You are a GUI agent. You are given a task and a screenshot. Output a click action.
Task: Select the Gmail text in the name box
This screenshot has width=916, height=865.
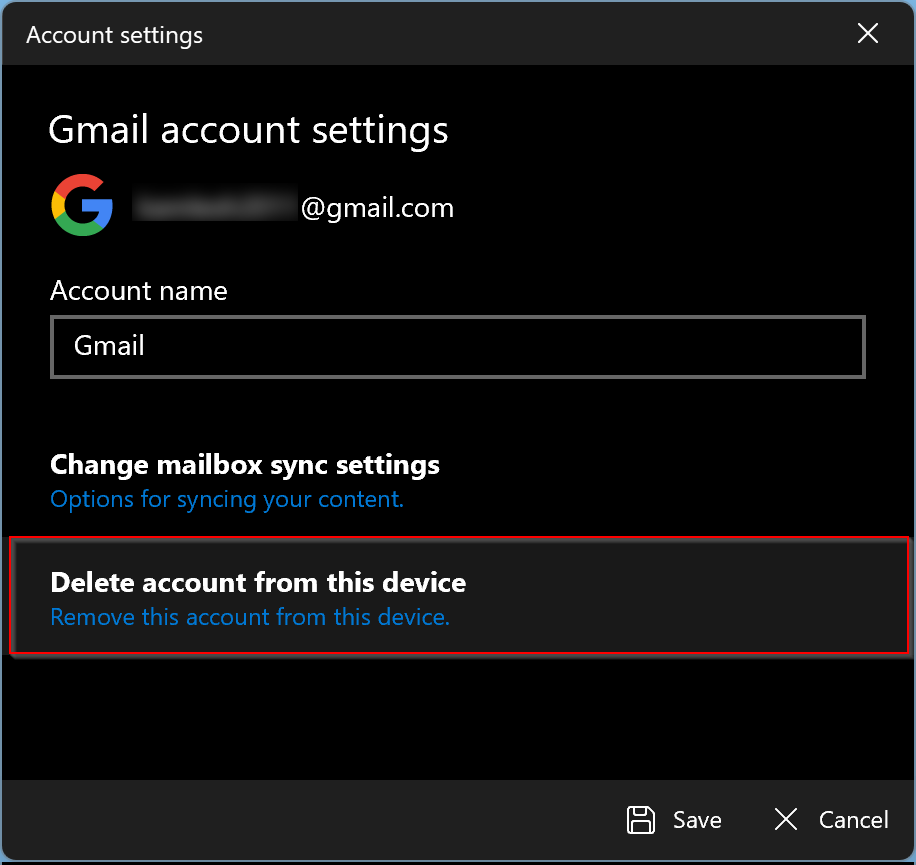(109, 345)
